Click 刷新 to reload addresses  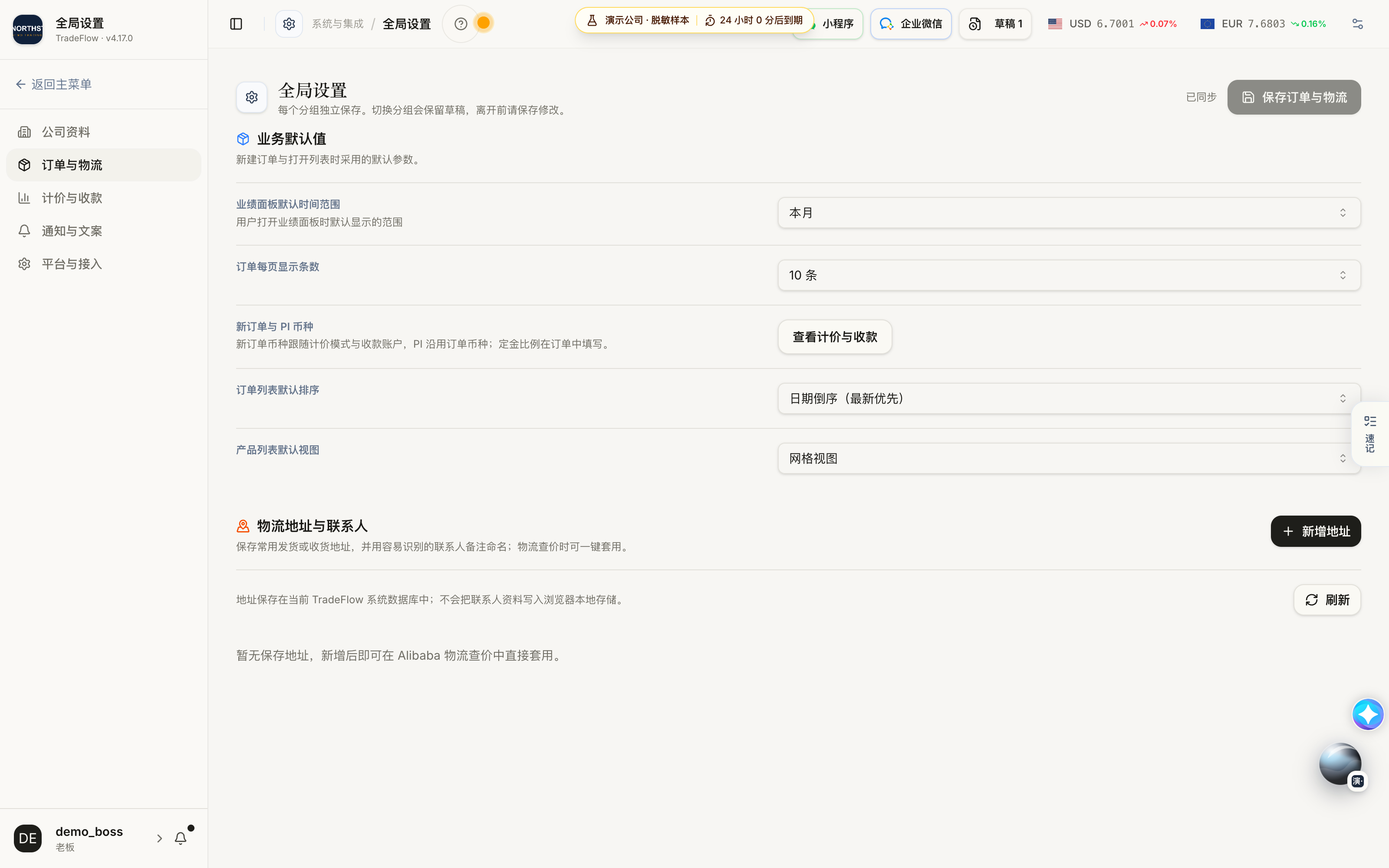(x=1327, y=600)
